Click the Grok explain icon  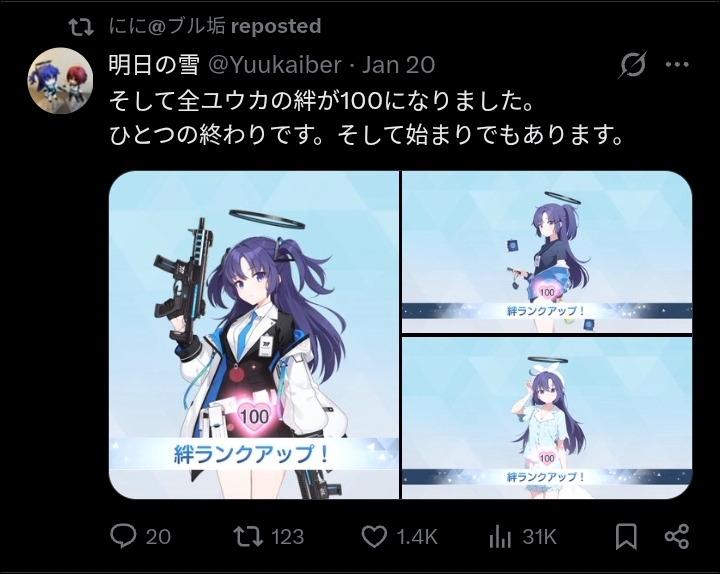pyautogui.click(x=633, y=65)
